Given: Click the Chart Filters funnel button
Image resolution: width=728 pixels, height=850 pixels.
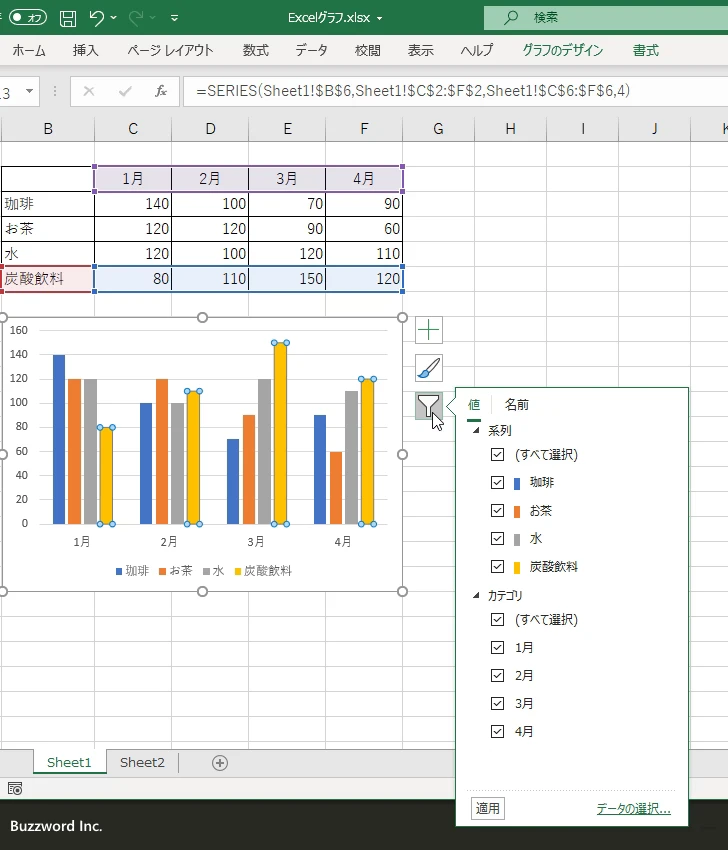Looking at the screenshot, I should (x=429, y=406).
